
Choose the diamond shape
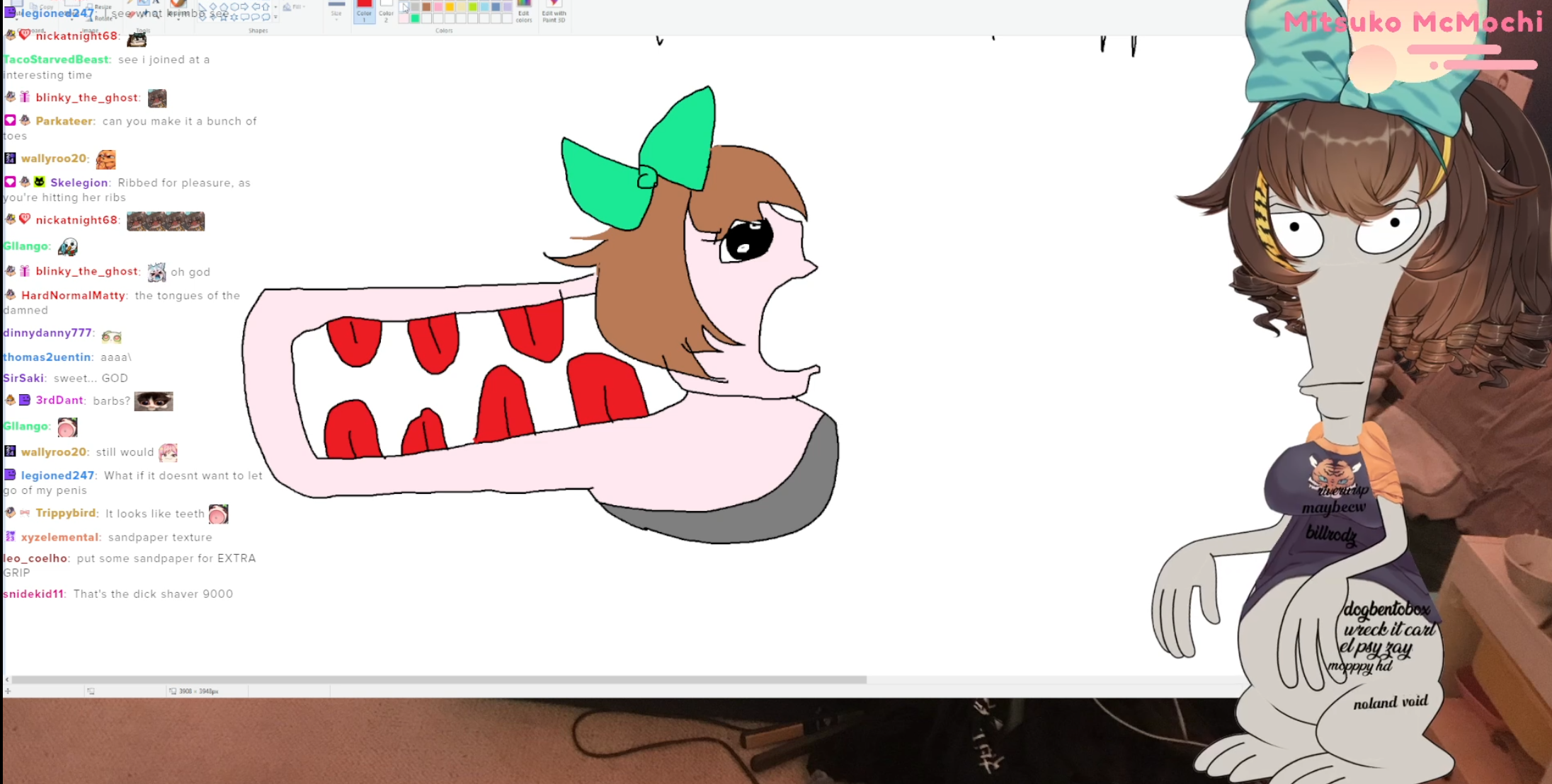pos(213,6)
